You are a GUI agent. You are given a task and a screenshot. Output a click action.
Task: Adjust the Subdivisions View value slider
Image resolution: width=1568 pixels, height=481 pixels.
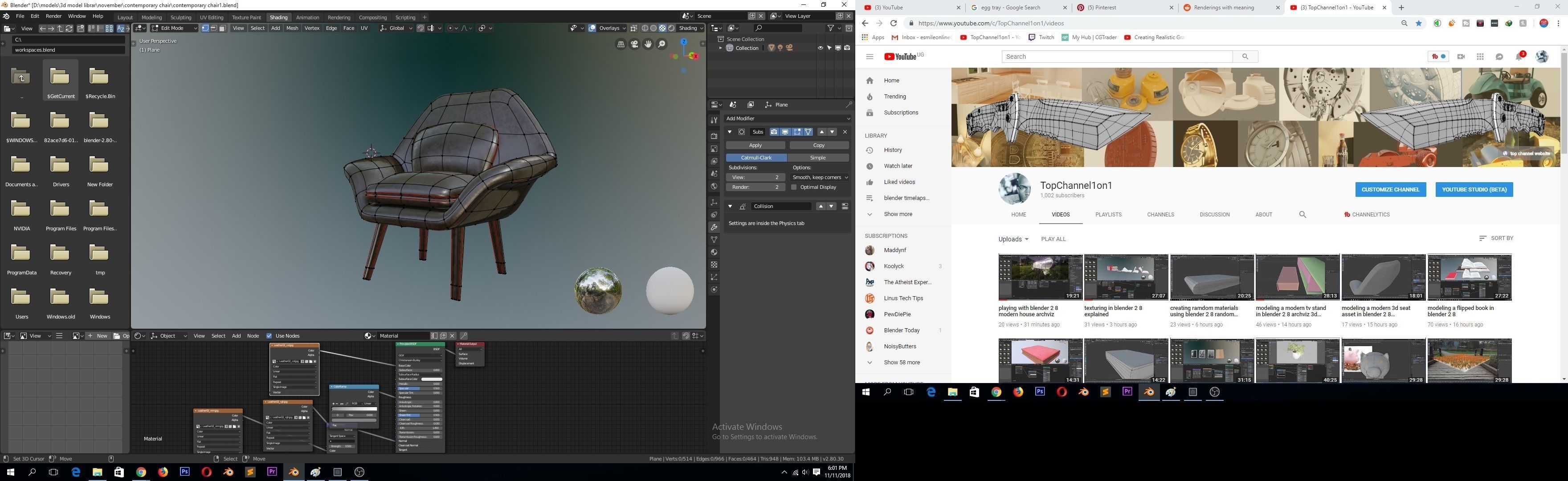[755, 177]
